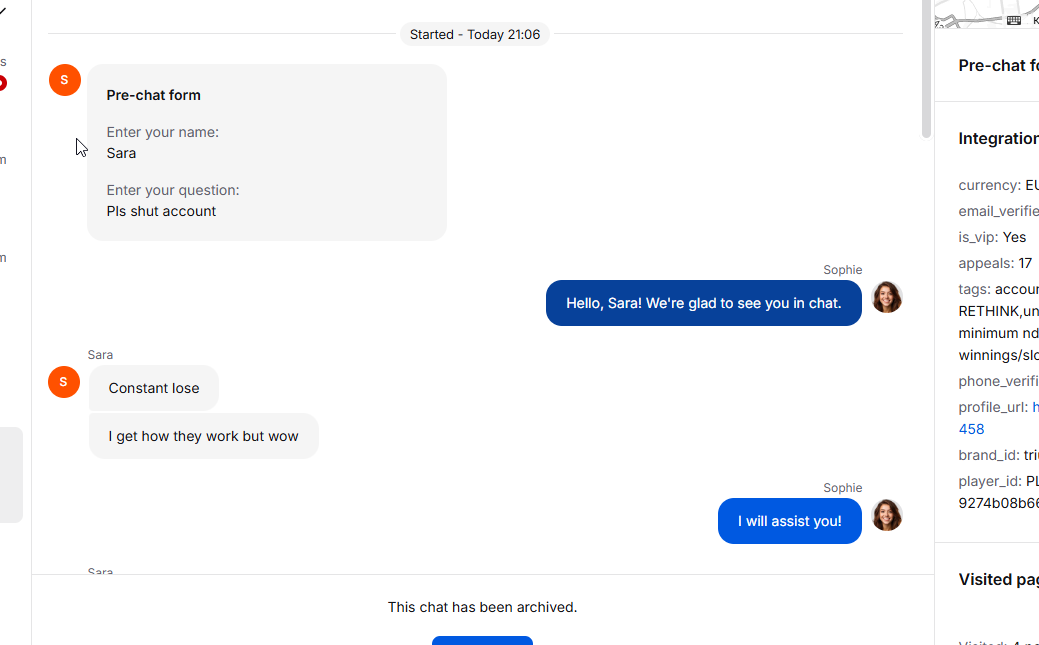Screen dimensions: 1039x645
Task: Click Sophie's avatar beside "I will assist you!"
Action: [887, 515]
